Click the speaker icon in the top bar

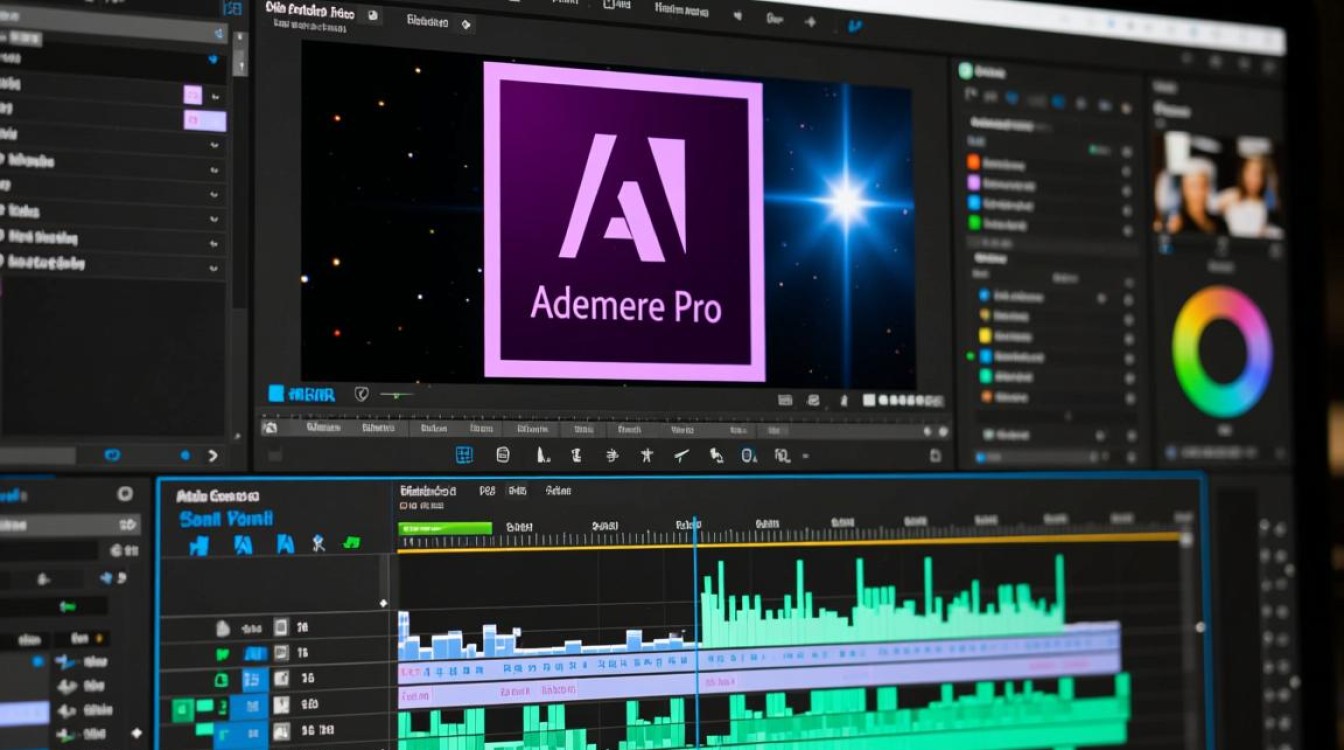(737, 16)
